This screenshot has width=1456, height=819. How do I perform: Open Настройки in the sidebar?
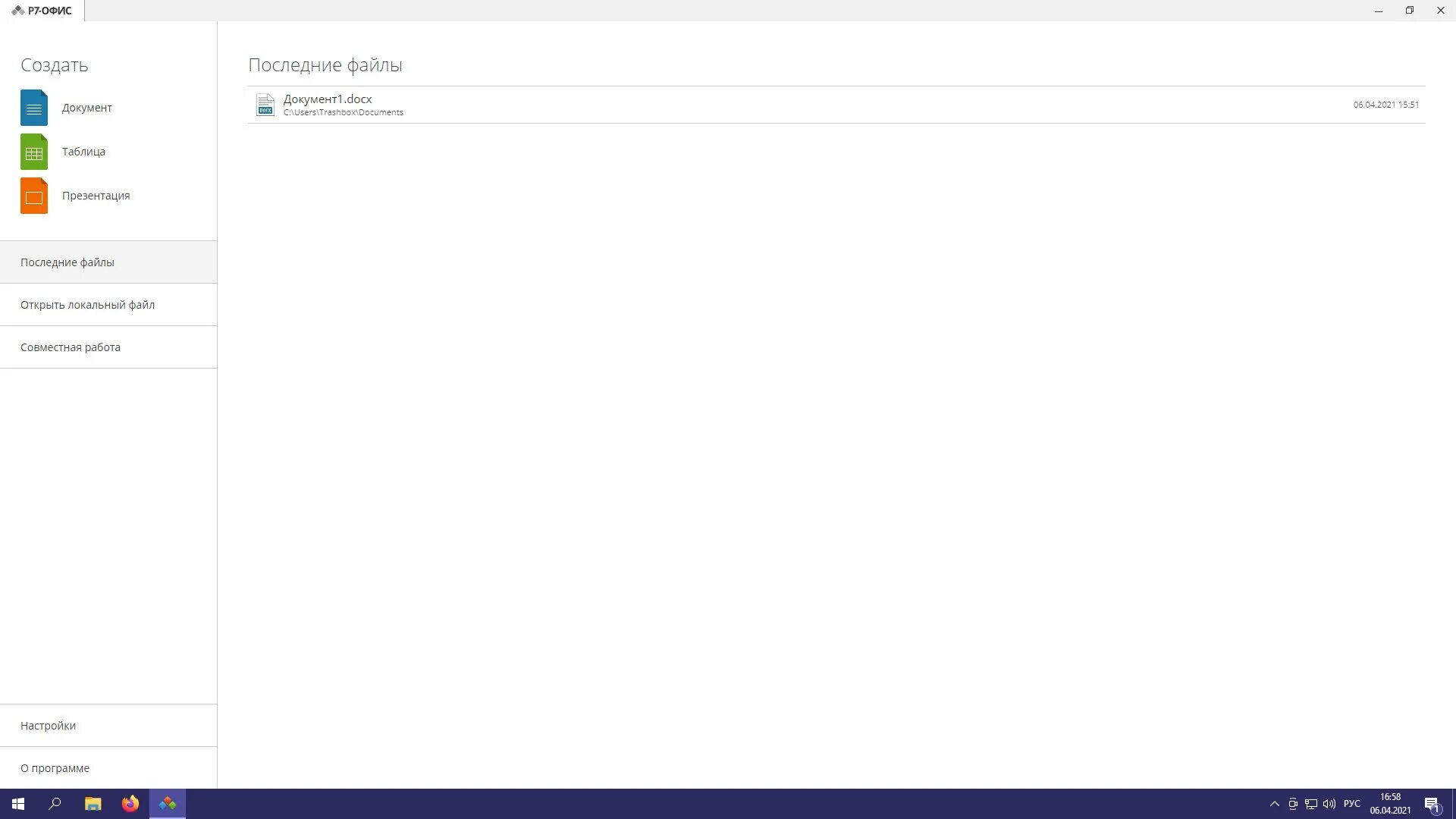[48, 726]
